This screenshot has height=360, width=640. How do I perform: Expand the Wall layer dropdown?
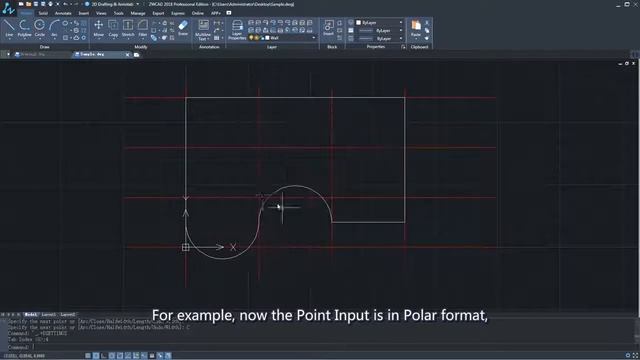(x=313, y=38)
